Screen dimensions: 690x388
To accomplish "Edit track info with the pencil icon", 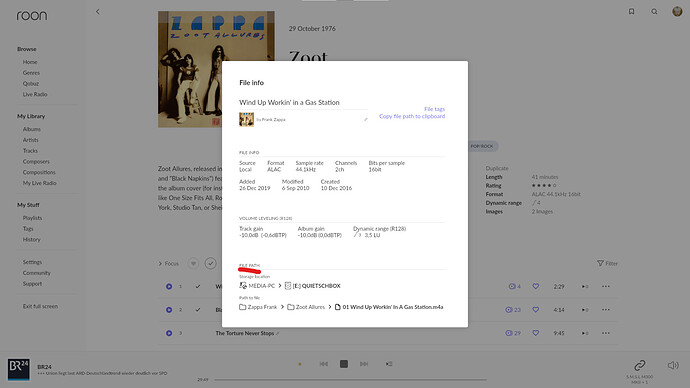I will (x=366, y=119).
